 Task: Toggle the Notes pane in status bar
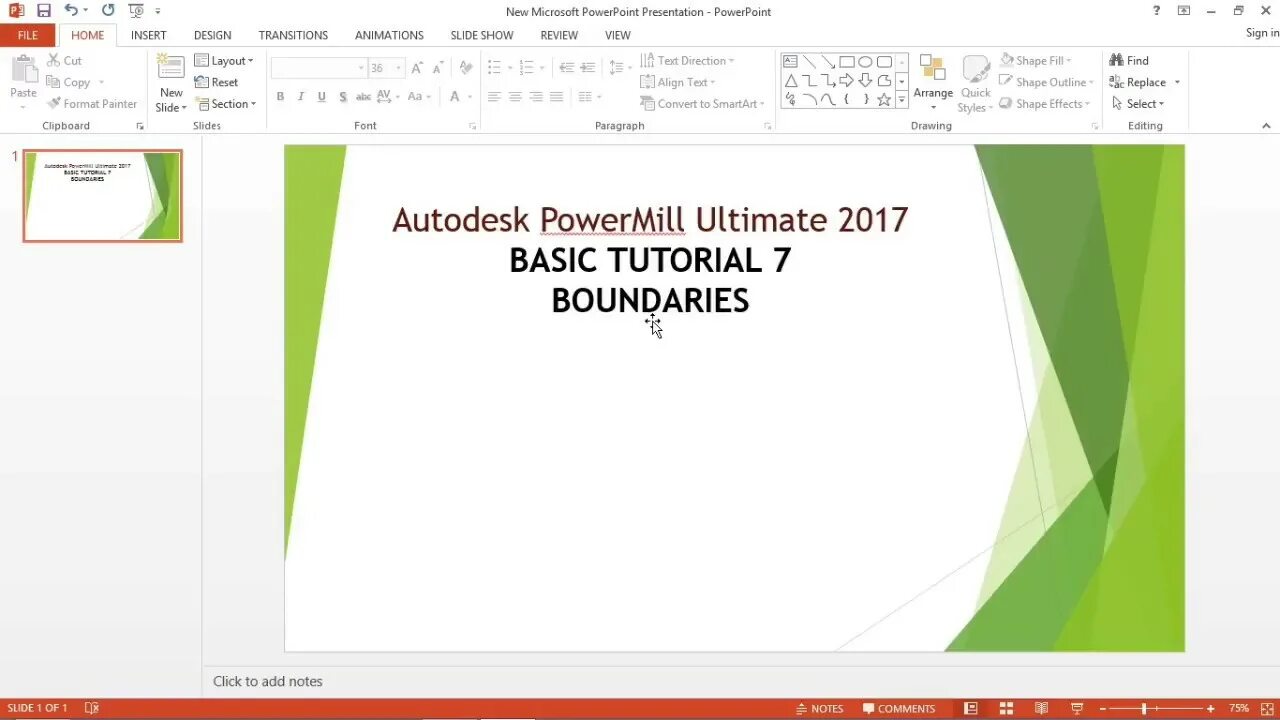click(x=820, y=708)
